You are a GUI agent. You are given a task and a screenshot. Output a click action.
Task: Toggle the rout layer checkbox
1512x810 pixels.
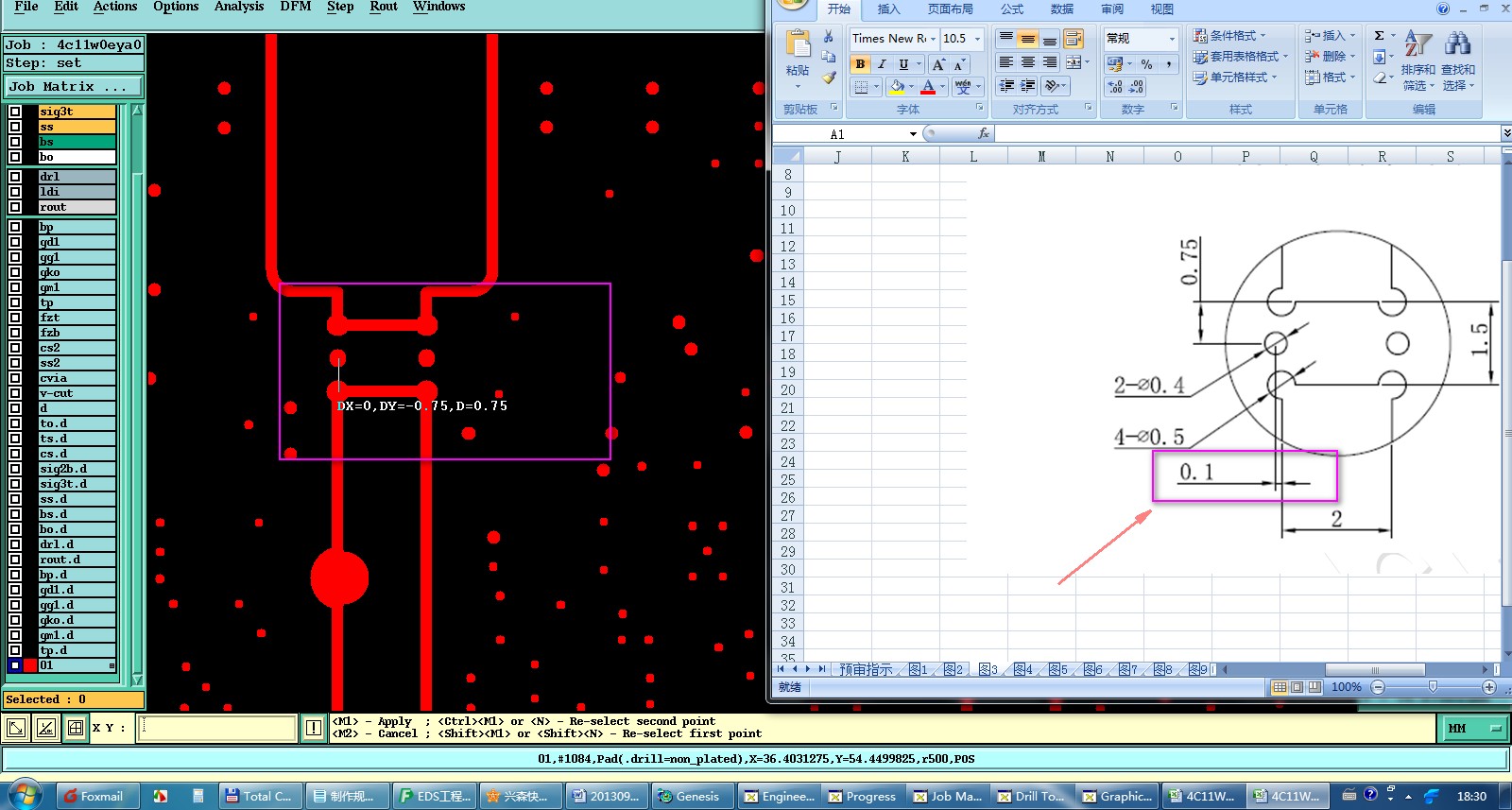[15, 207]
